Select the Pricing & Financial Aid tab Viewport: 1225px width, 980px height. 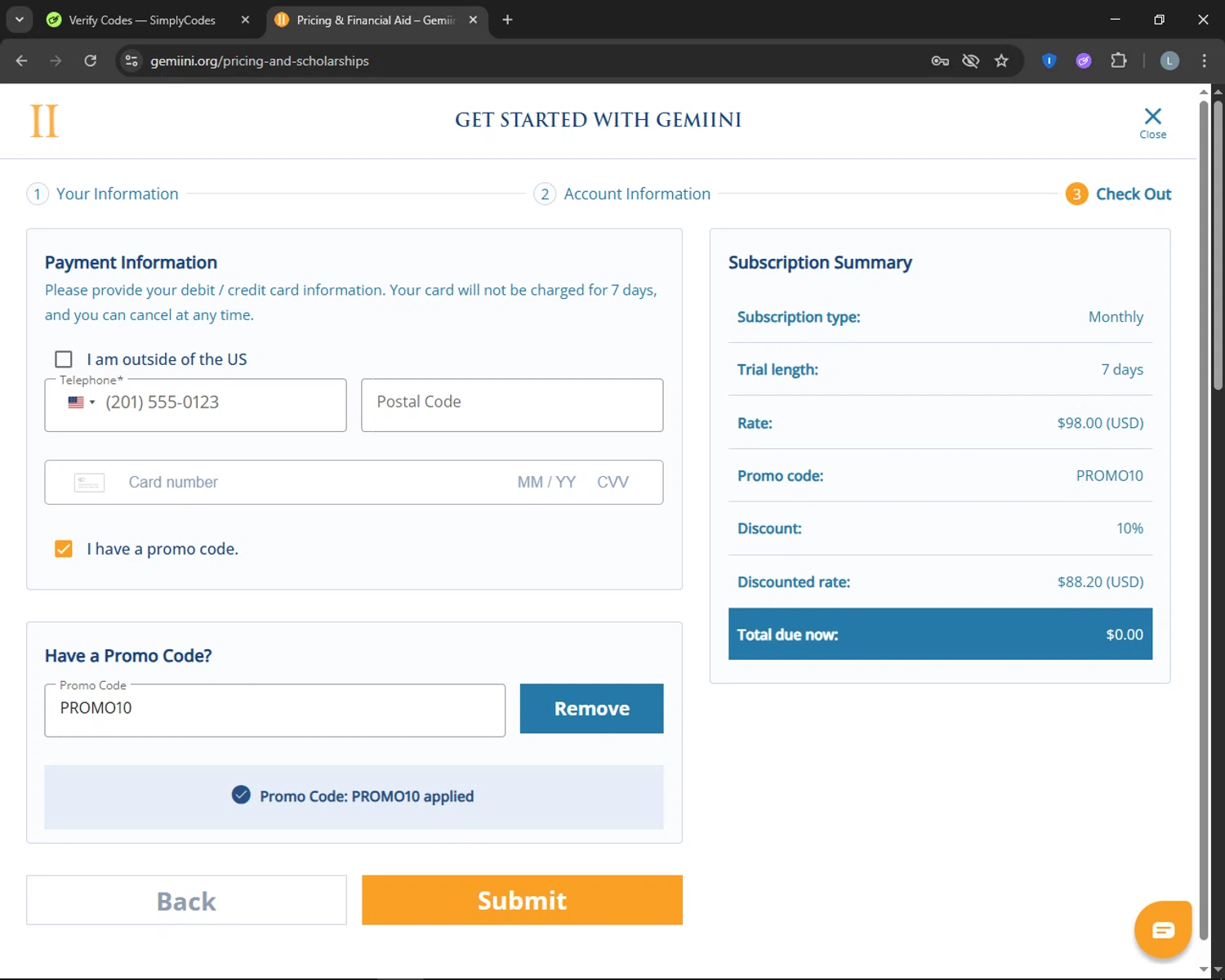click(x=376, y=20)
